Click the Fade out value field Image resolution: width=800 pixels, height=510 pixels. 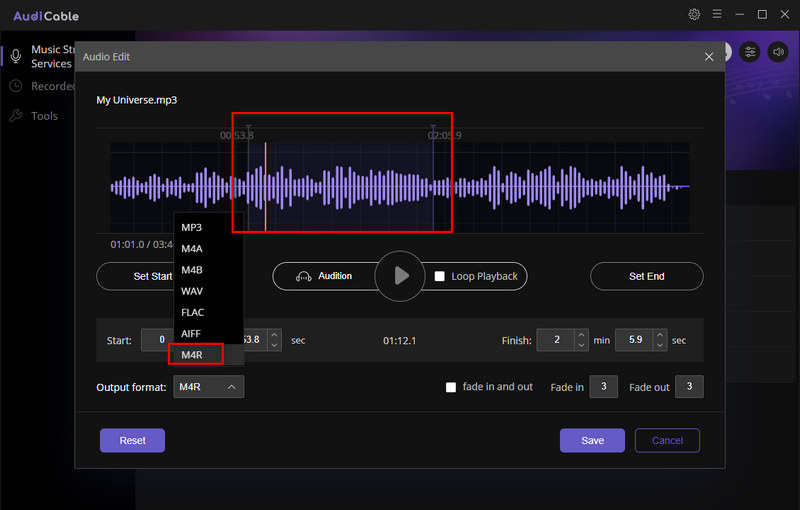(689, 387)
